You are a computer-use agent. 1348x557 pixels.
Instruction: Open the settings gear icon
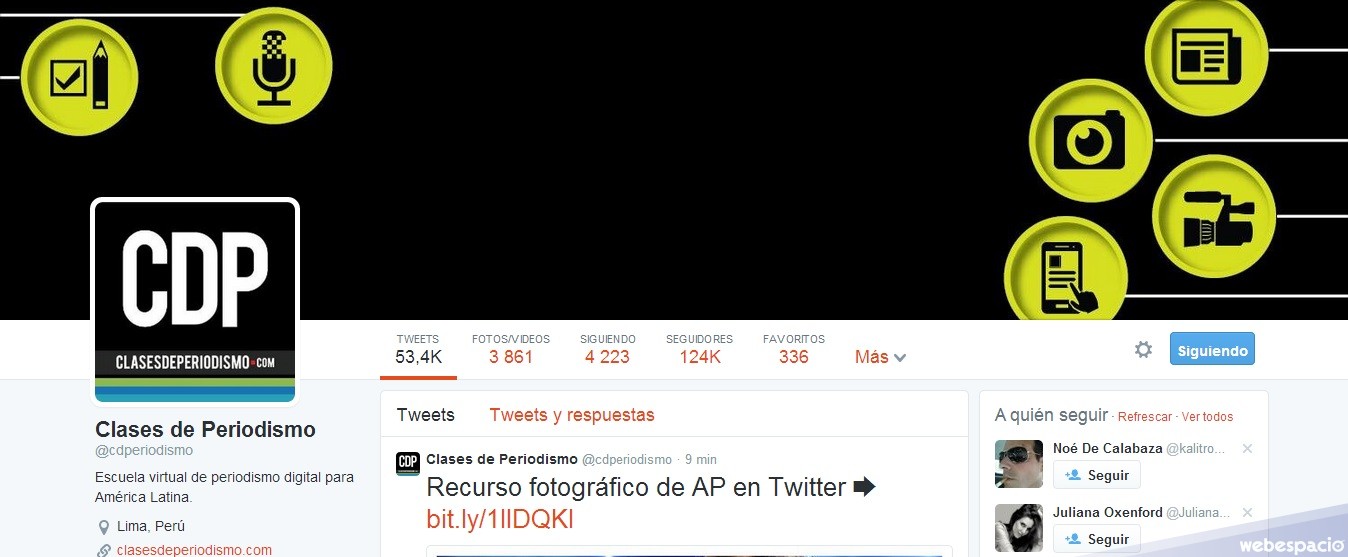(1143, 350)
